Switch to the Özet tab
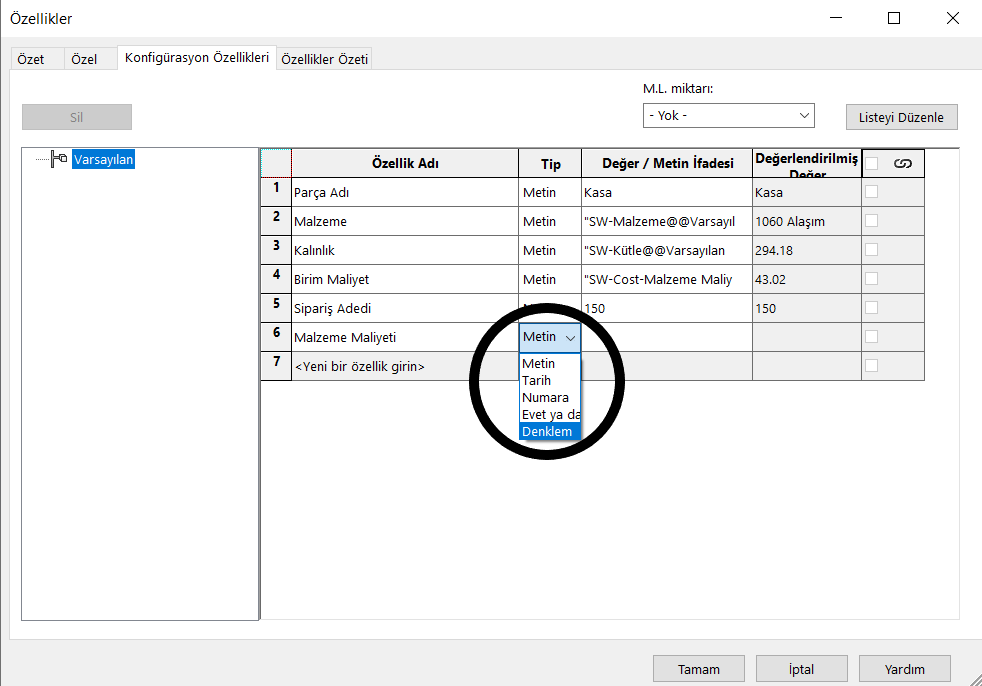Image resolution: width=982 pixels, height=686 pixels. [31, 59]
